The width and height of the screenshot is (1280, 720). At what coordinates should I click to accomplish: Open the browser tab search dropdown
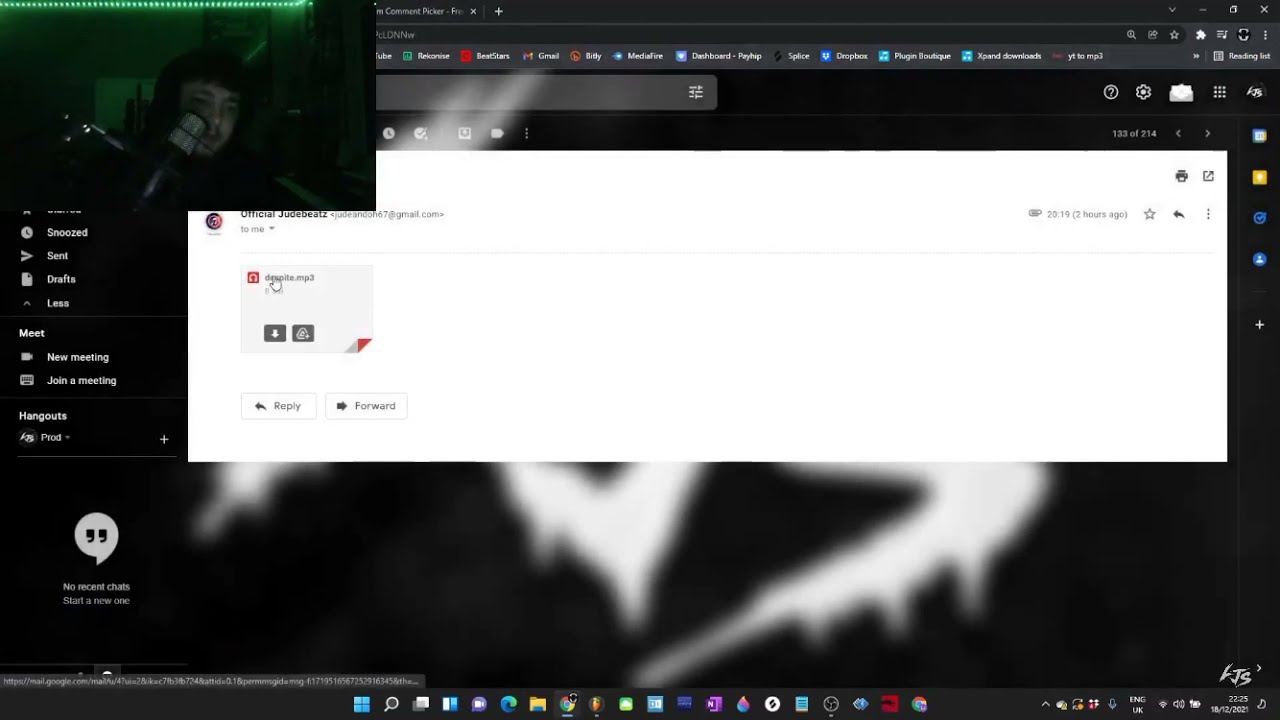(x=1172, y=10)
